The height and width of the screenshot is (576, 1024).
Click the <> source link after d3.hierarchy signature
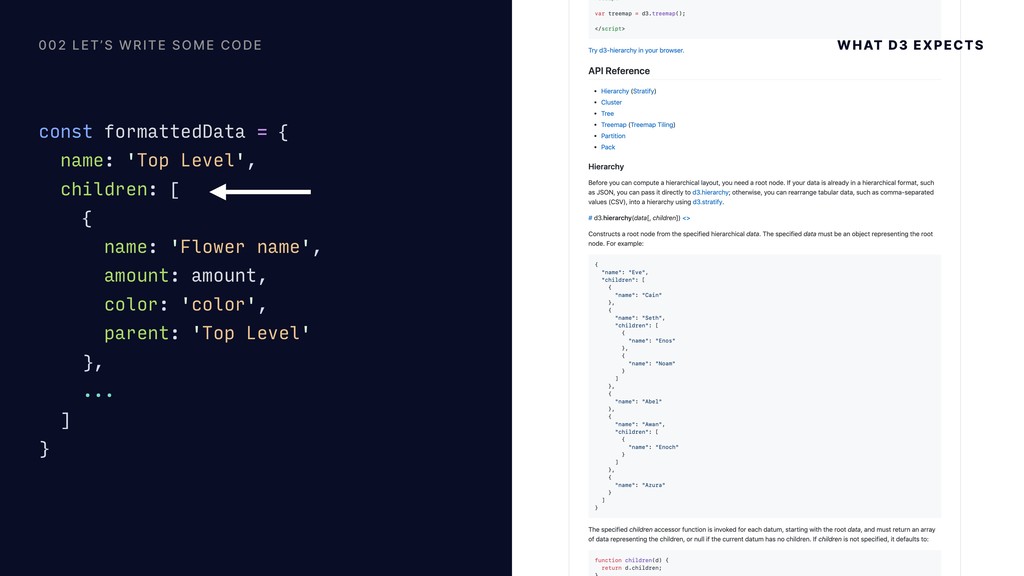point(686,218)
